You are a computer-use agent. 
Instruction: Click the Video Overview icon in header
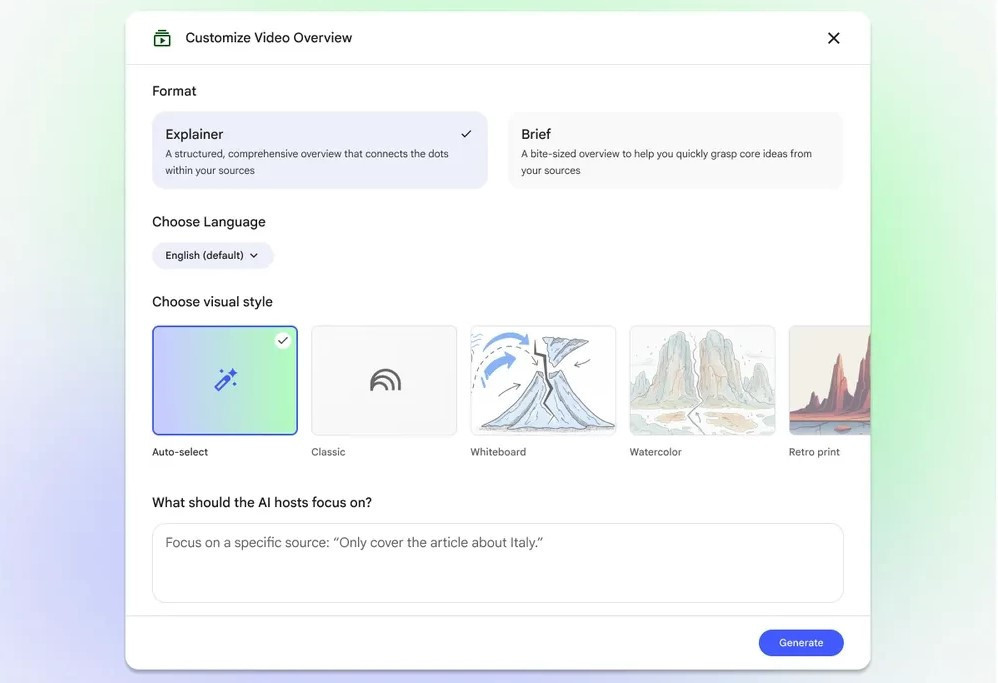(x=162, y=38)
